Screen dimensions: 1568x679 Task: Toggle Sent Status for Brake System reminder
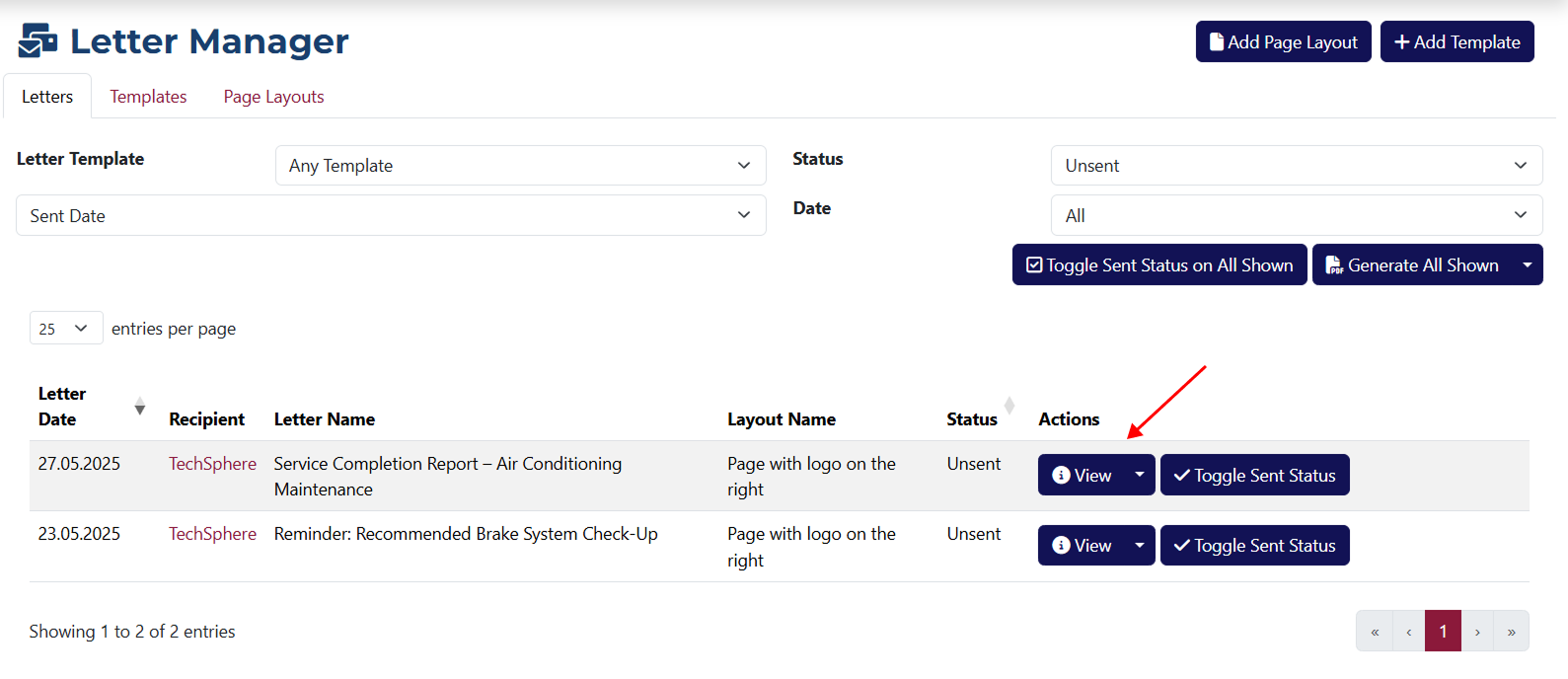[1254, 546]
